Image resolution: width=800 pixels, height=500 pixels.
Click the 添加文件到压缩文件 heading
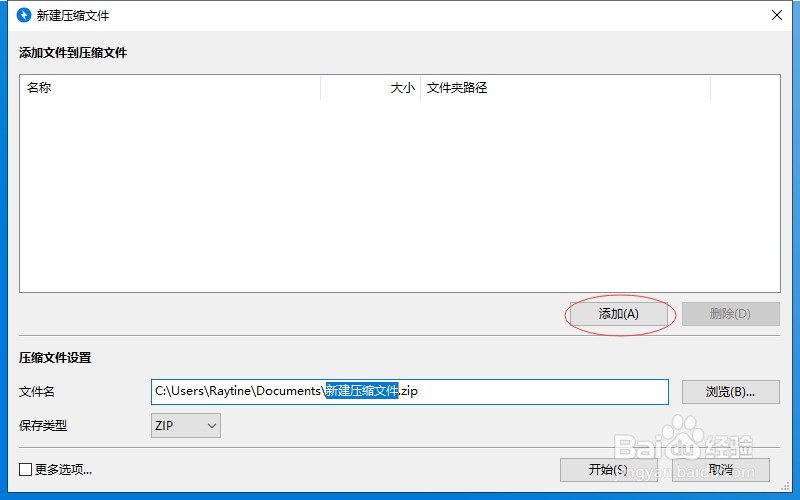pyautogui.click(x=73, y=53)
